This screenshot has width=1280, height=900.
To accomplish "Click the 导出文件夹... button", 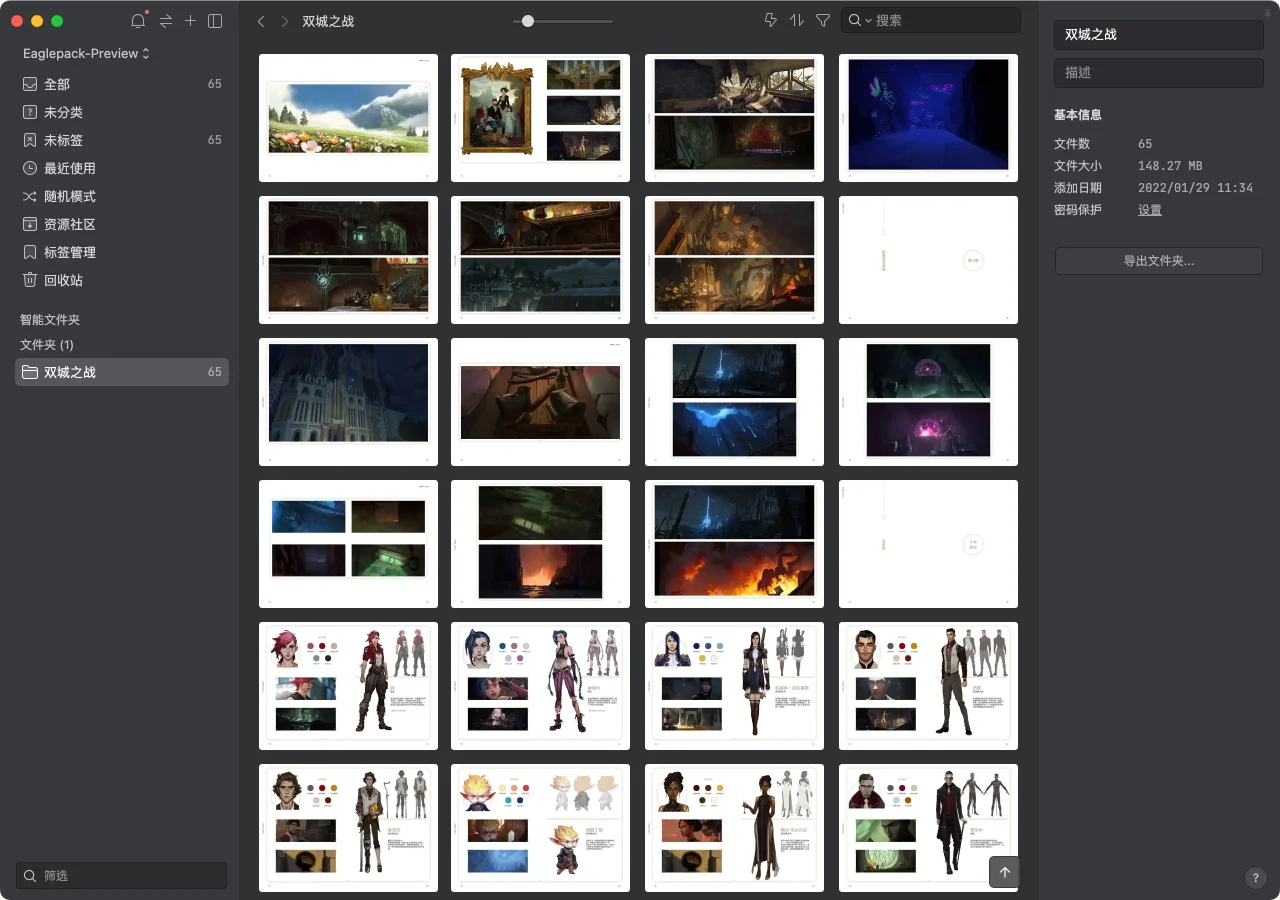I will (x=1159, y=261).
